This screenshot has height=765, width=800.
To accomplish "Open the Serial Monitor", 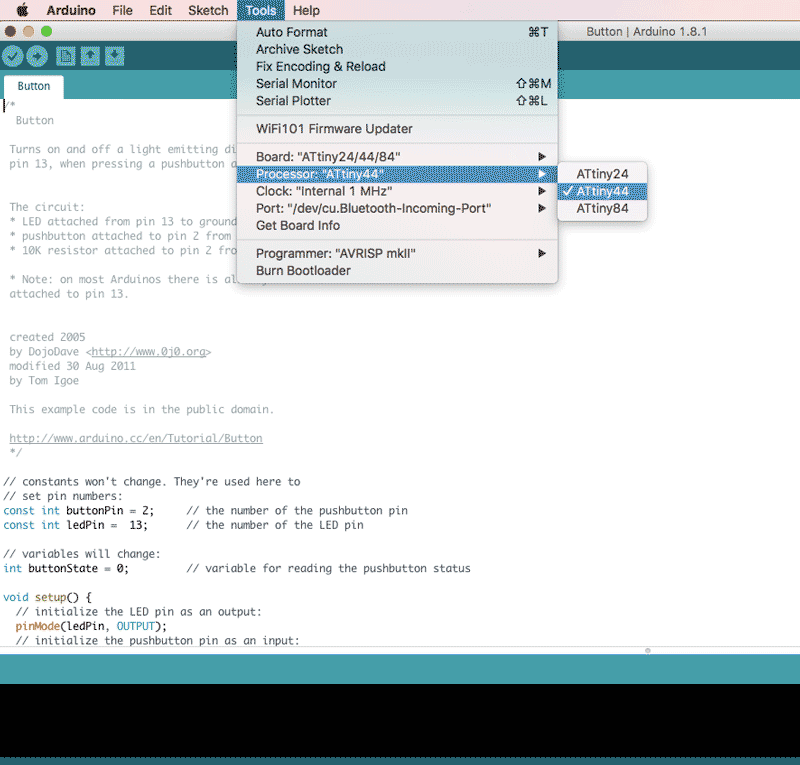I will point(397,84).
